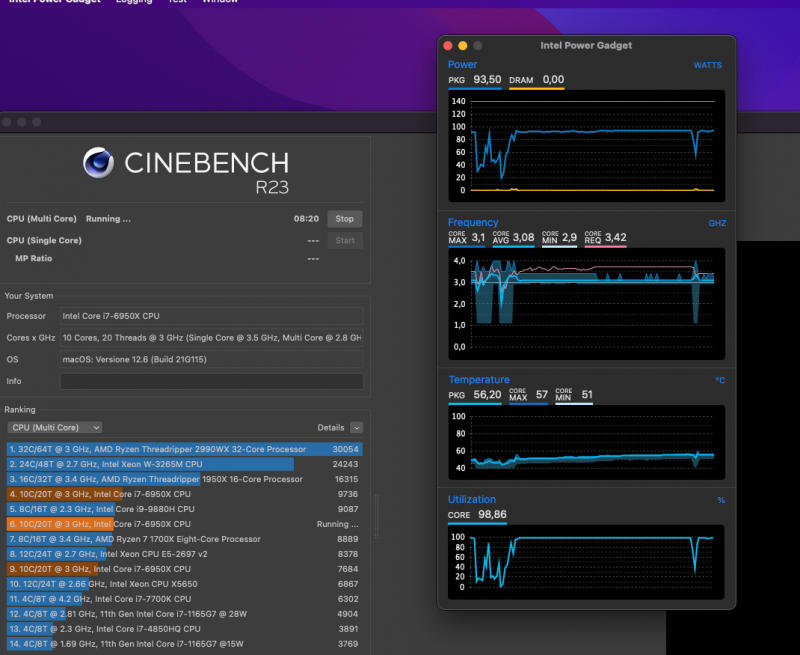Select ranking row 9 i7-6950X score 7684

click(185, 569)
